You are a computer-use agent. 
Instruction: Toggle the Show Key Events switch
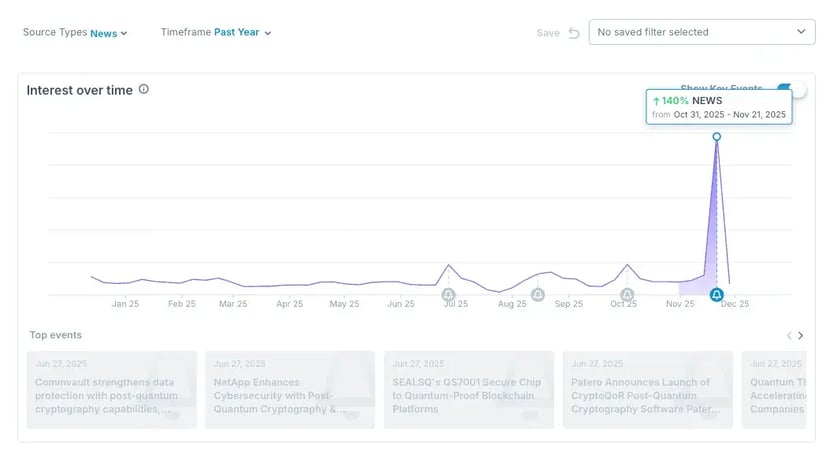(x=790, y=90)
